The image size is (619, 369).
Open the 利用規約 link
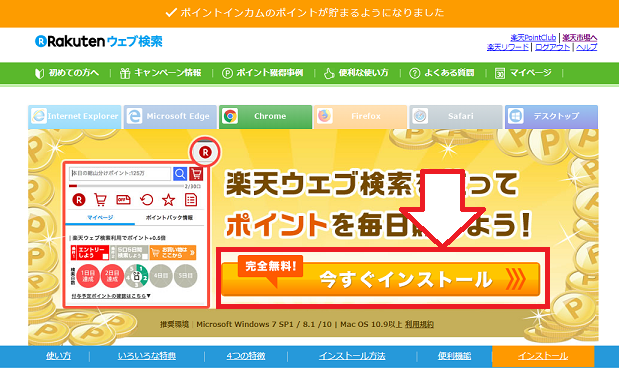tap(419, 325)
